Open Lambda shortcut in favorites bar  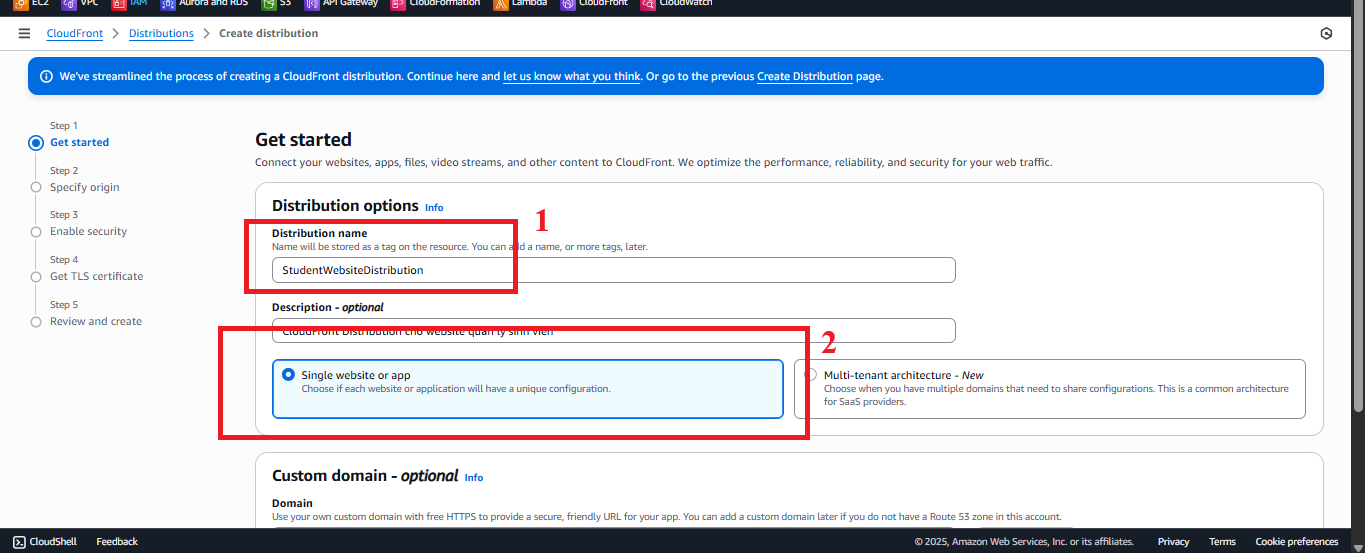520,4
